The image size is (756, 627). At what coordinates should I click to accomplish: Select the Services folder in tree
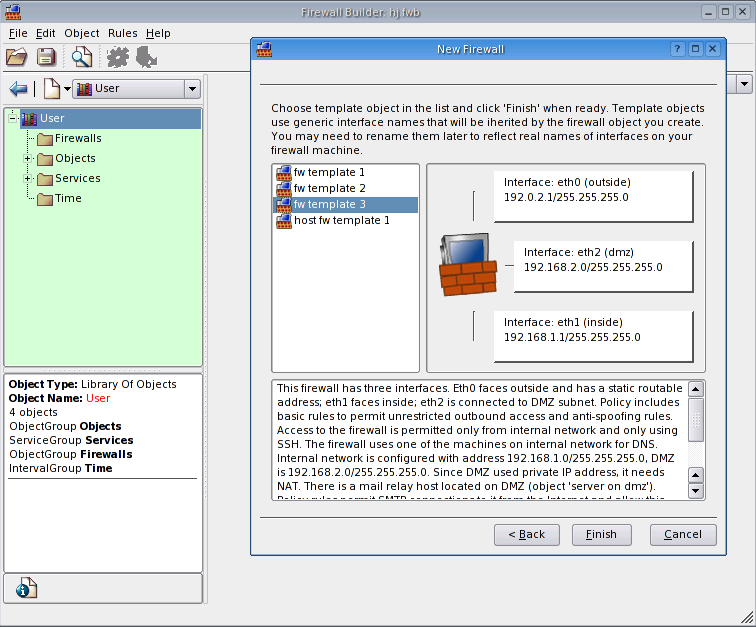pos(78,178)
